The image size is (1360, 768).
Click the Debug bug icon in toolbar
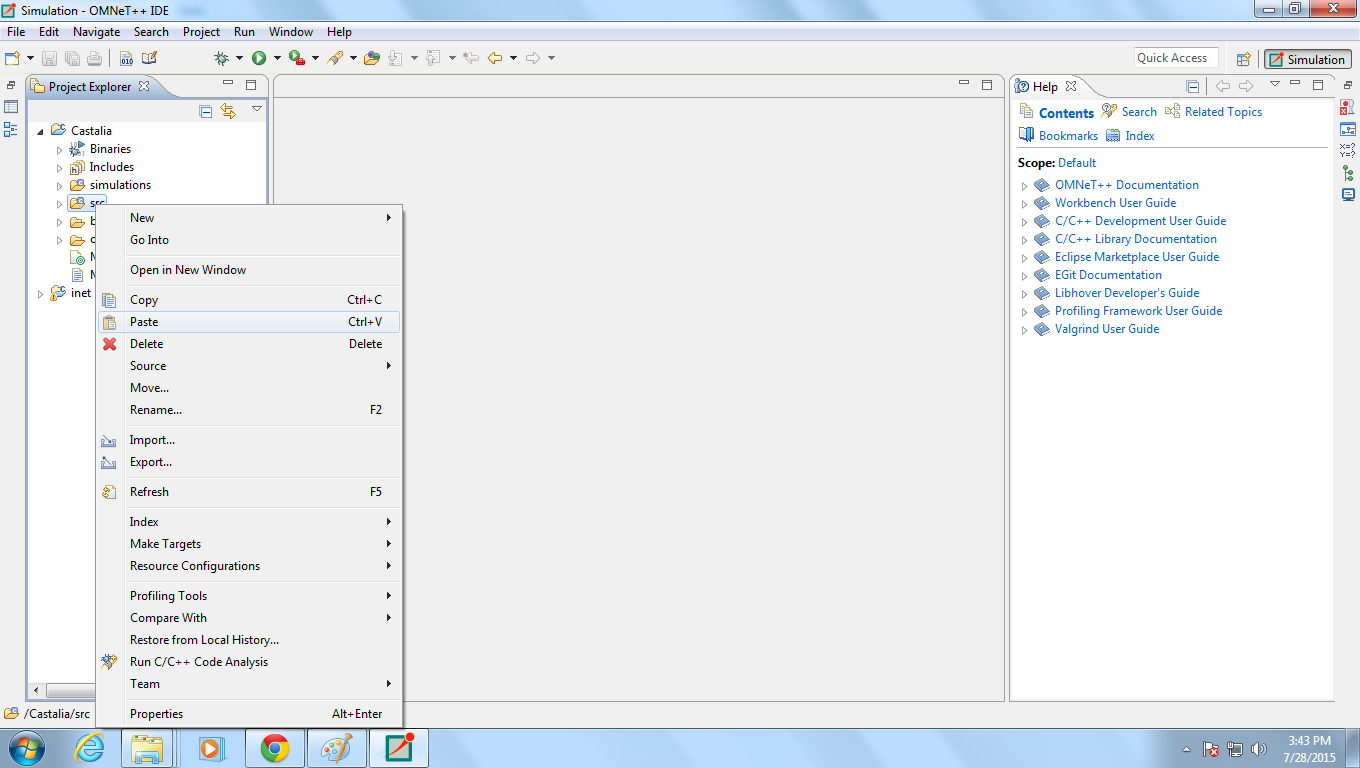click(221, 58)
